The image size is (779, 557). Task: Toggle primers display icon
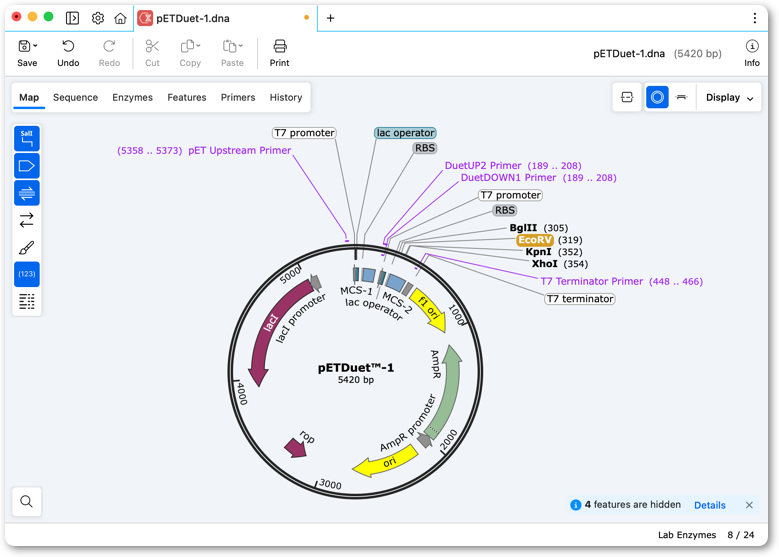27,193
